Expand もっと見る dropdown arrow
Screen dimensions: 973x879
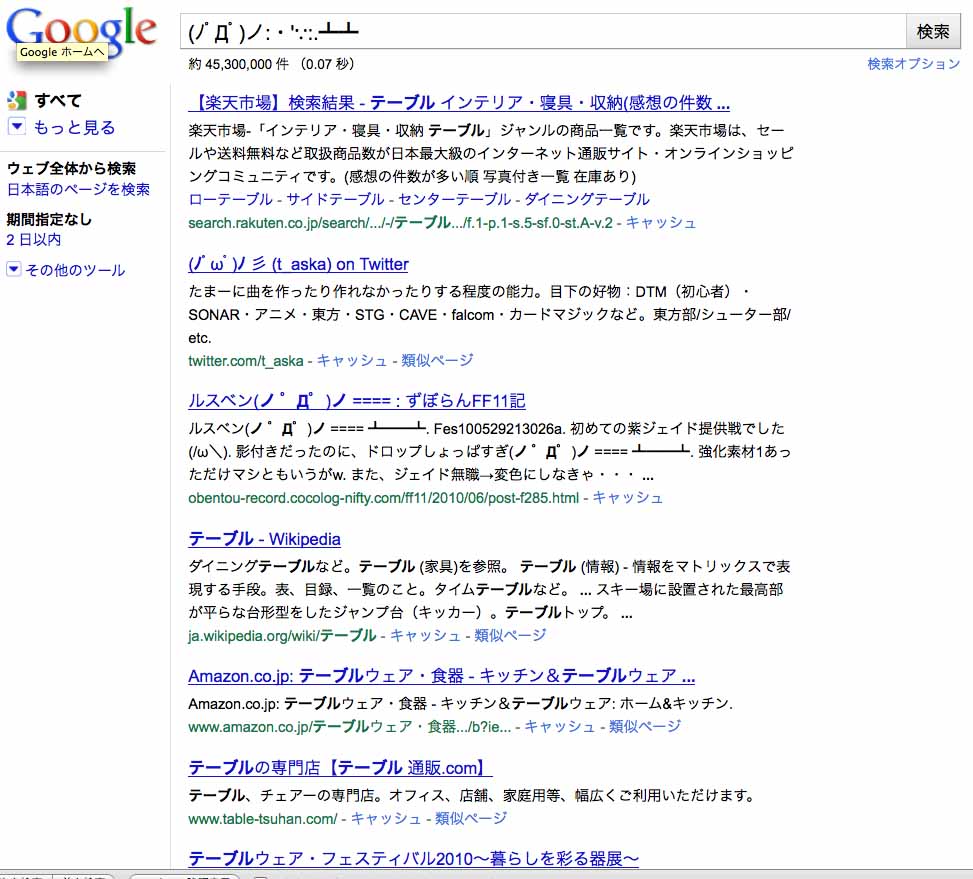[x=17, y=127]
